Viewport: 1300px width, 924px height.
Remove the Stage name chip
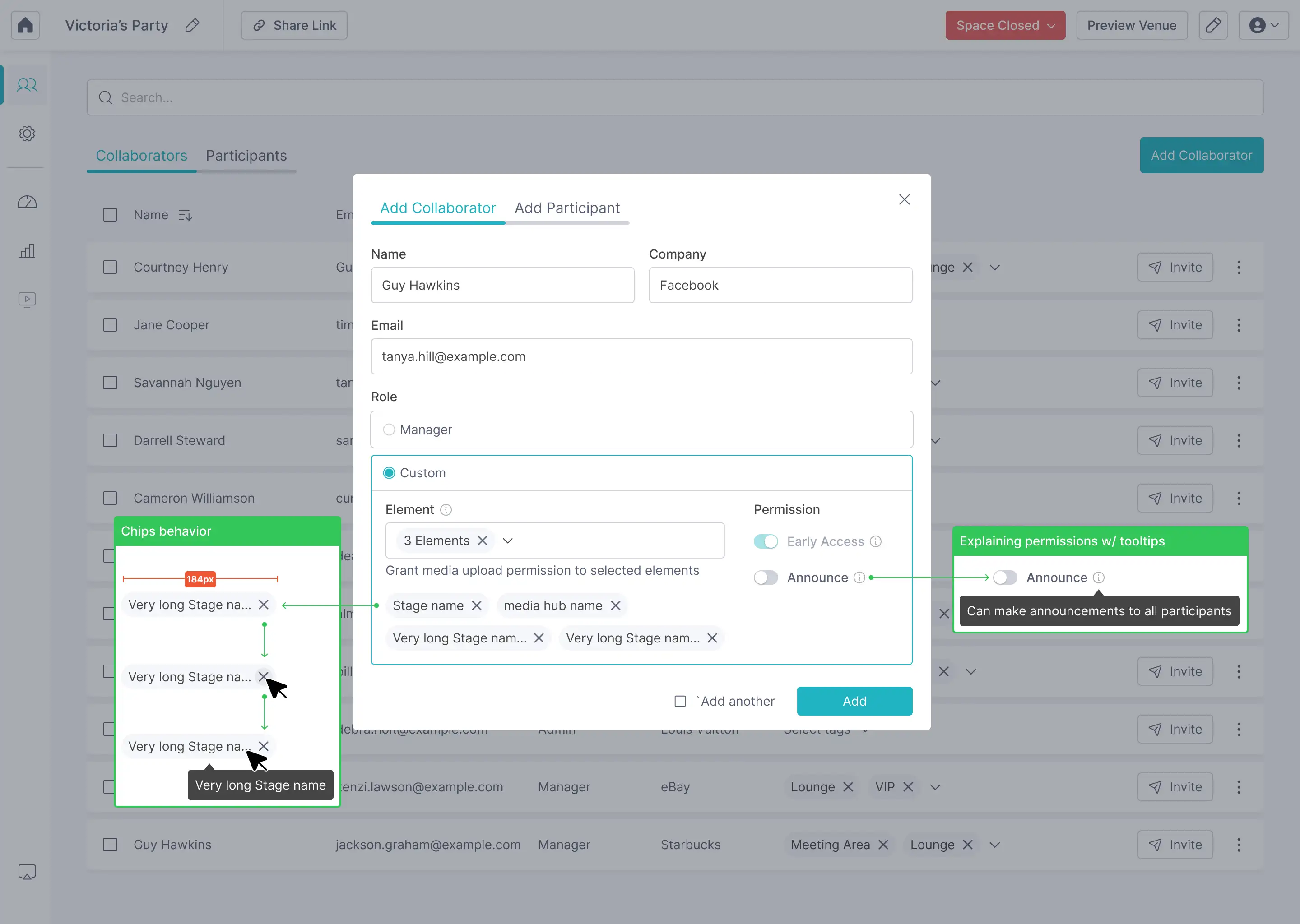(476, 605)
